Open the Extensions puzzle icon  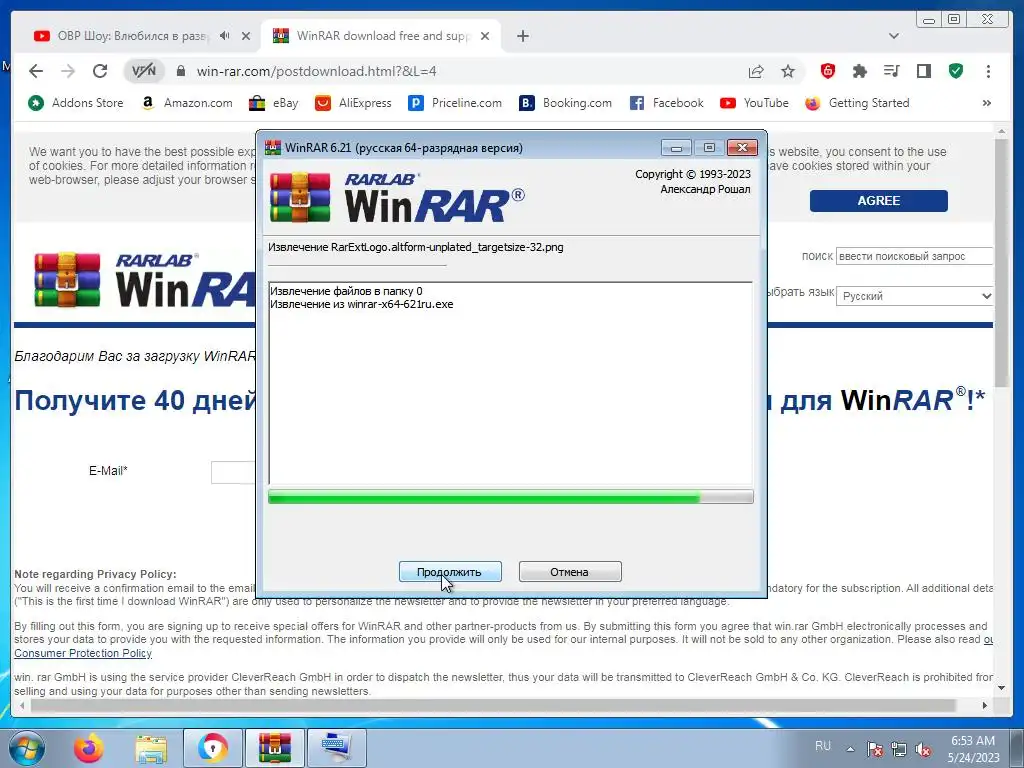859,71
